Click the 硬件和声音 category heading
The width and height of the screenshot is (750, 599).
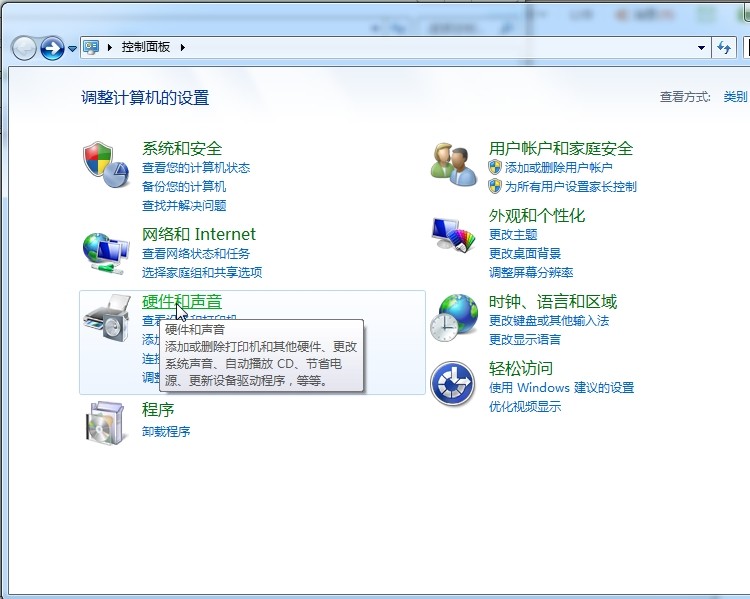tap(182, 301)
